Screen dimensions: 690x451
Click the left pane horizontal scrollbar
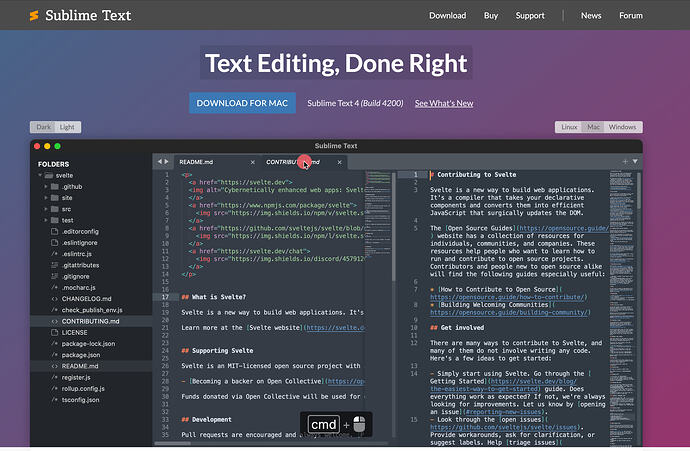click(172, 444)
